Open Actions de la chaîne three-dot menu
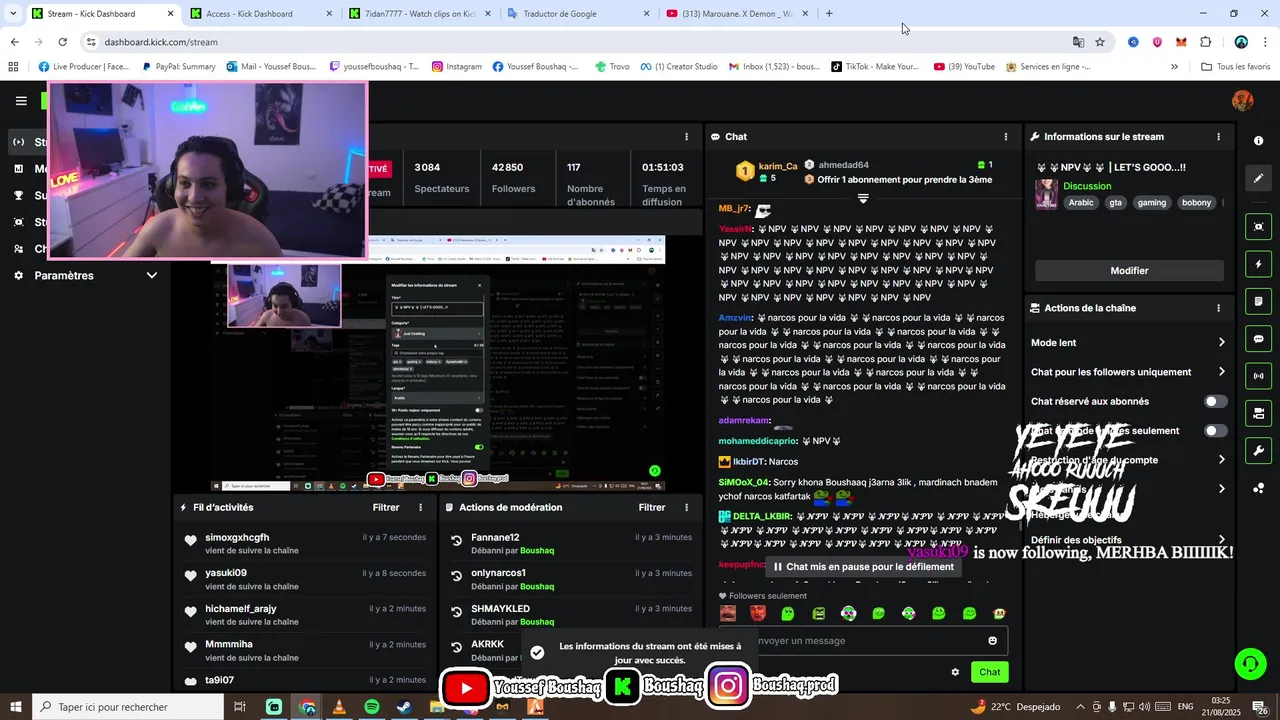This screenshot has height=720, width=1280. coord(1218,308)
